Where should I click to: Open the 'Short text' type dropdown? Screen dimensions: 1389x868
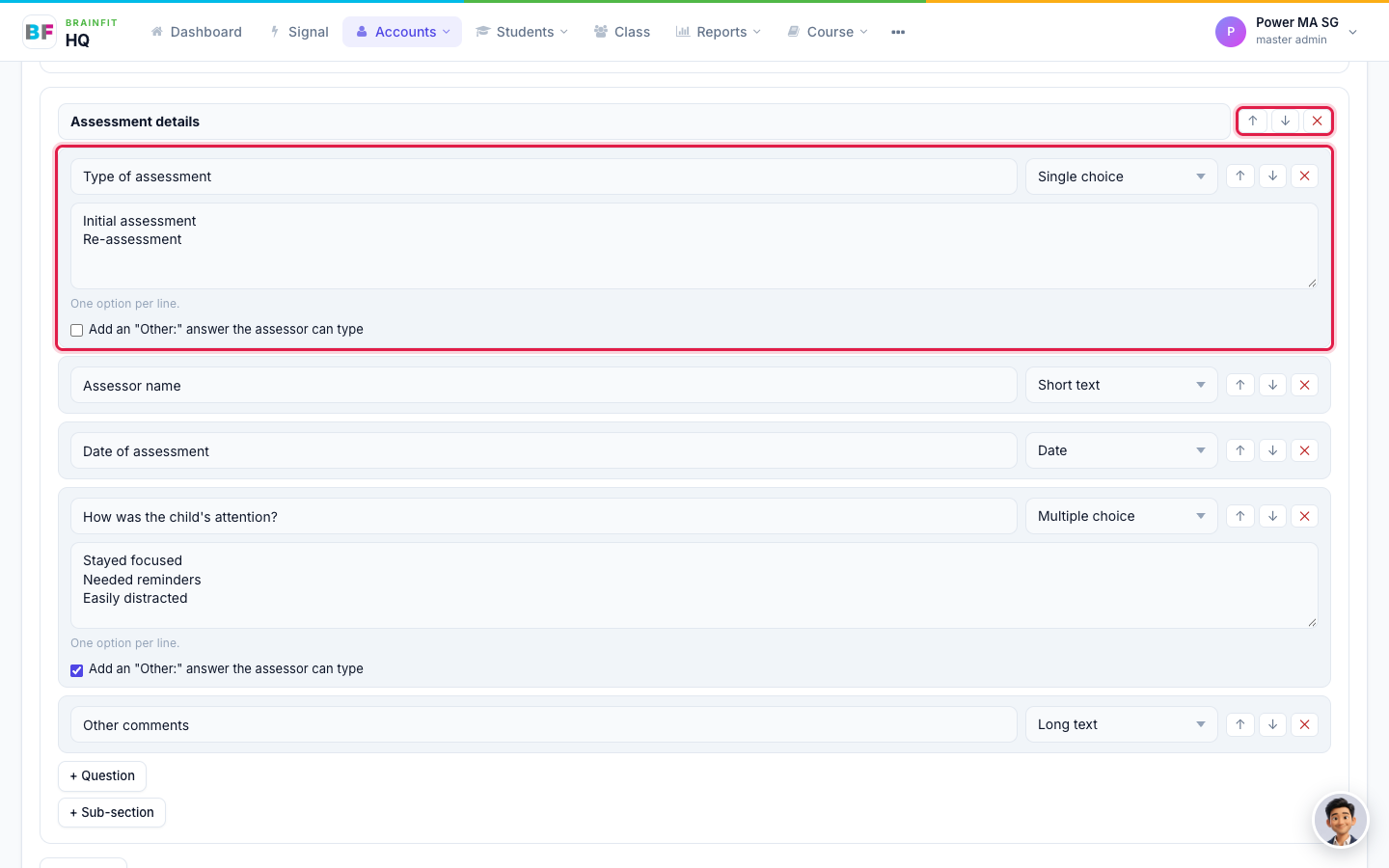coord(1121,385)
